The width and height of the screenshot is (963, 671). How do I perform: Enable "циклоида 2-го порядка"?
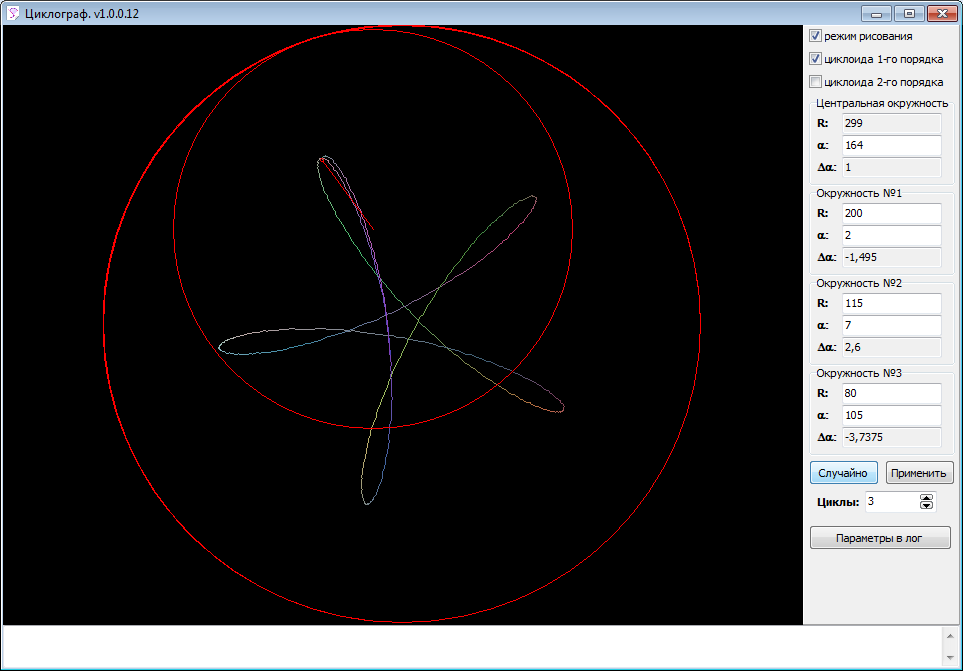click(x=816, y=81)
